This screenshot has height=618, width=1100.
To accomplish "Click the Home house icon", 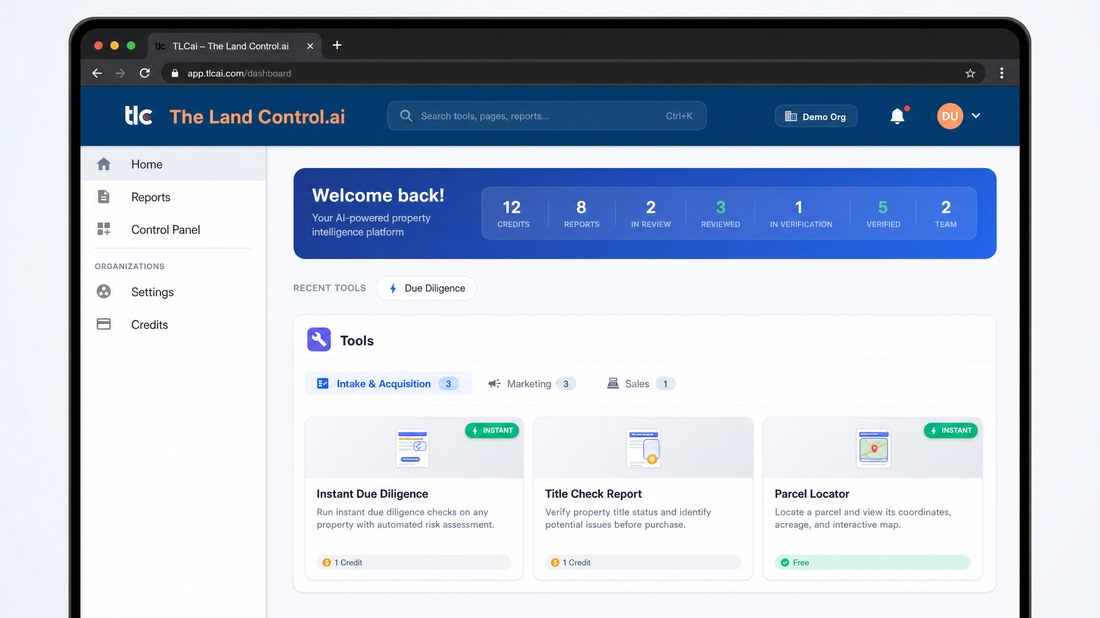I will [104, 164].
